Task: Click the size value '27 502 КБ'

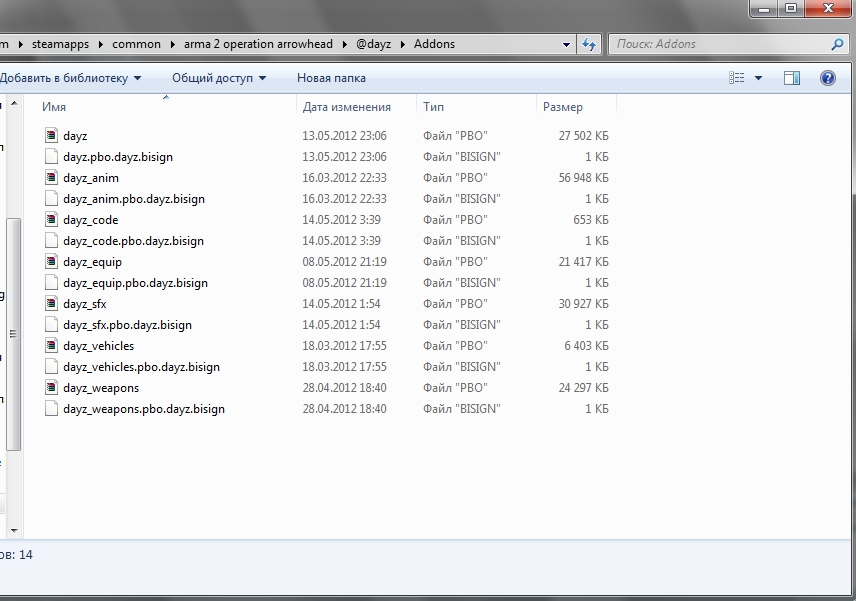Action: (583, 136)
